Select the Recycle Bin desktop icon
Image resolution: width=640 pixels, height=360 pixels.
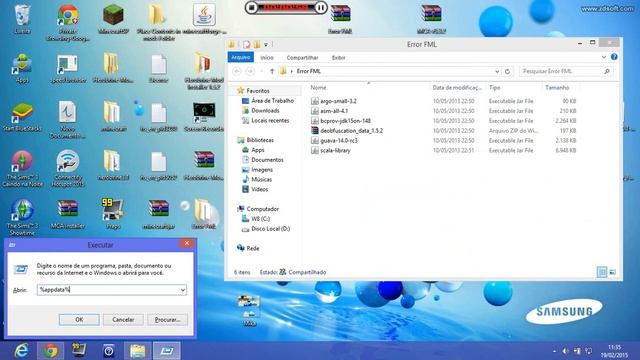coord(22,18)
